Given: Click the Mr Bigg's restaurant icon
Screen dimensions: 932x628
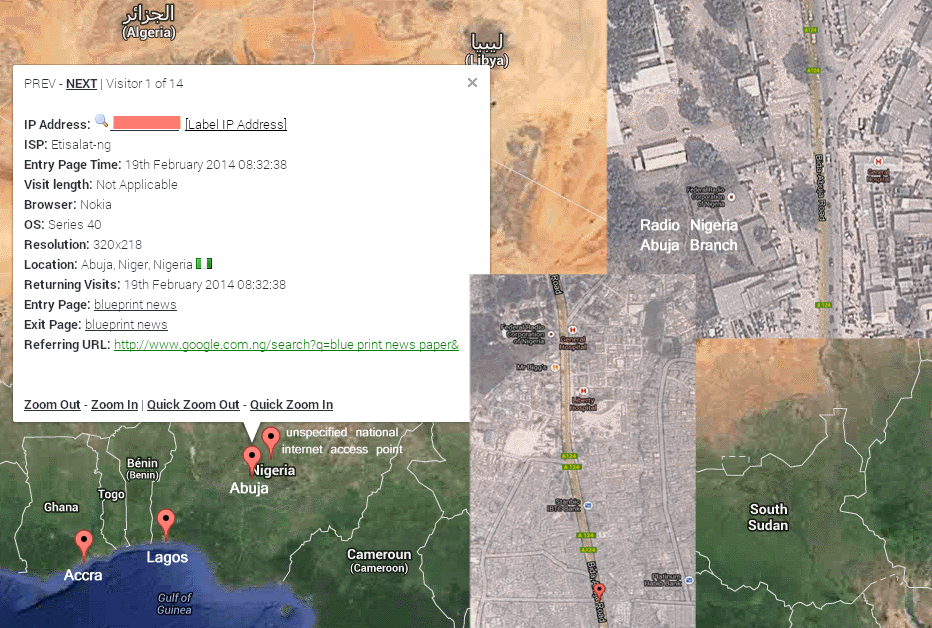Looking at the screenshot, I should point(556,368).
